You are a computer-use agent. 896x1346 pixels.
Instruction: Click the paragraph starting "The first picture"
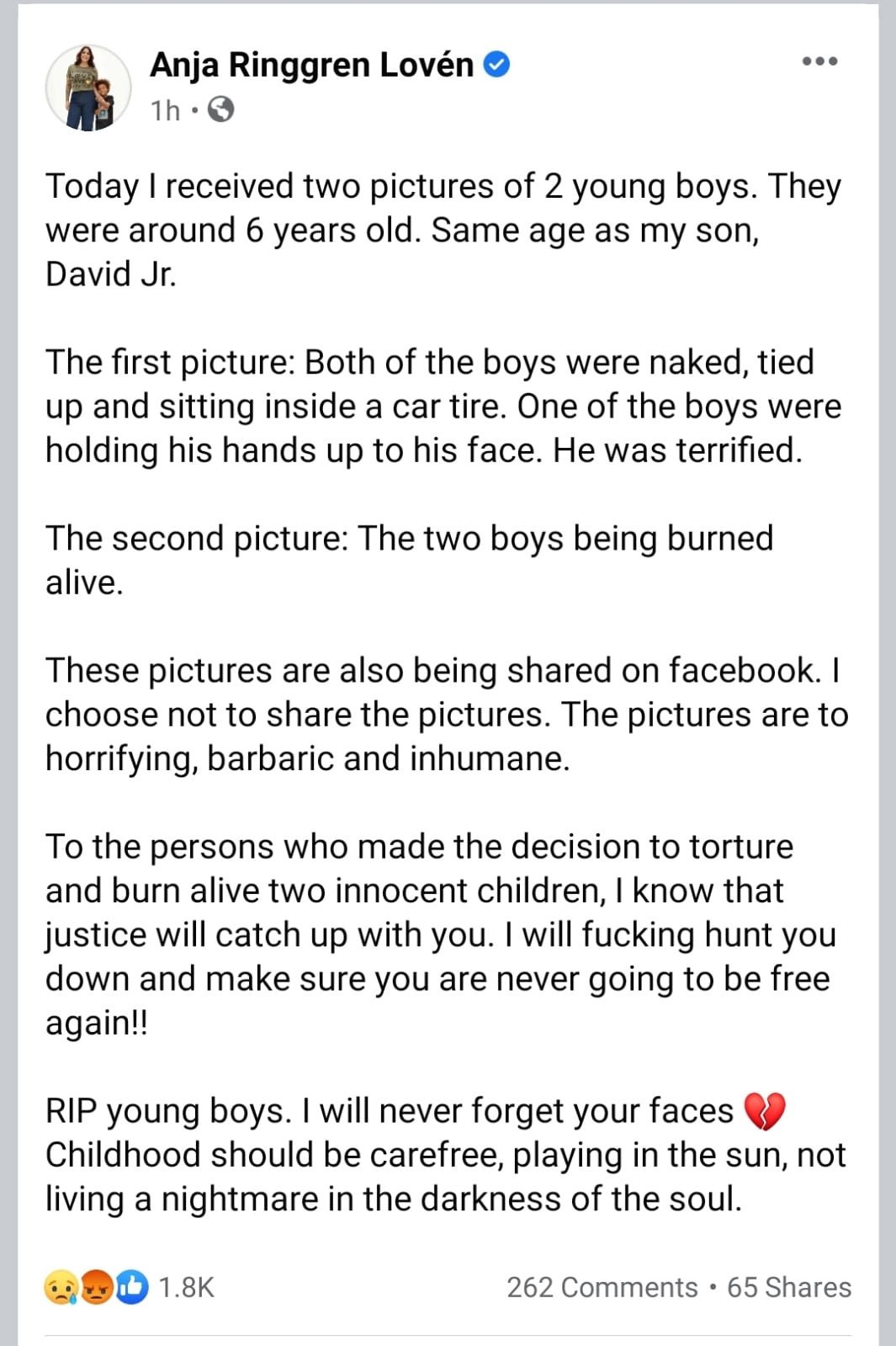tap(444, 406)
